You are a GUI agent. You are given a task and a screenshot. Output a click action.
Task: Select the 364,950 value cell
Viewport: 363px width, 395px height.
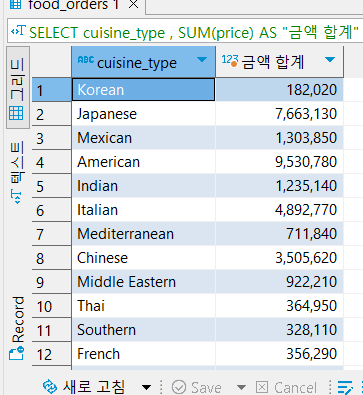click(x=279, y=306)
